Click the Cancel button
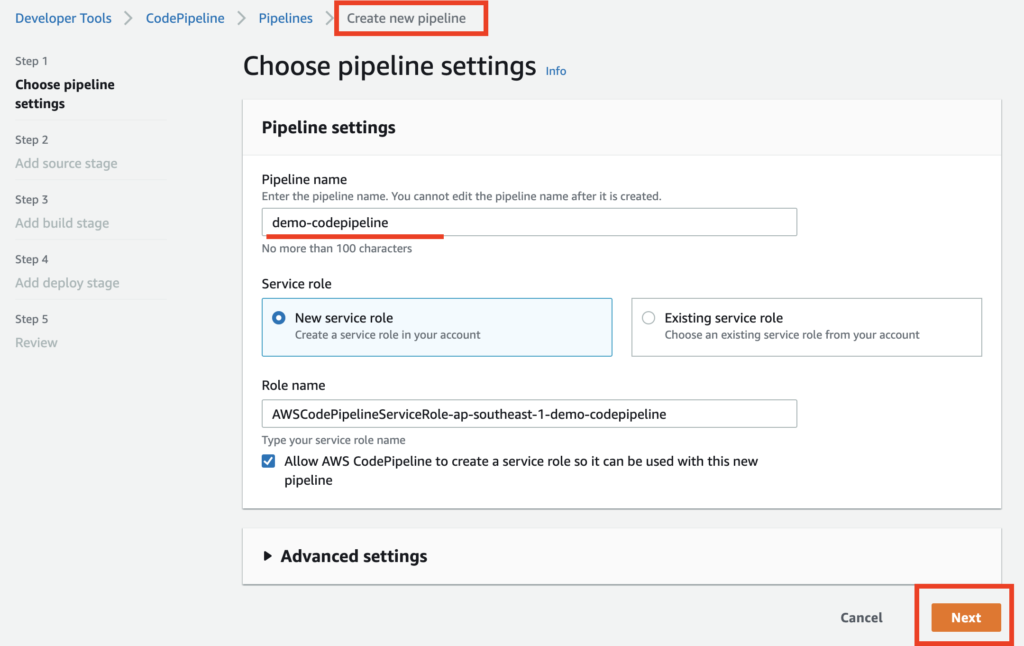Viewport: 1024px width, 646px height. tap(861, 618)
